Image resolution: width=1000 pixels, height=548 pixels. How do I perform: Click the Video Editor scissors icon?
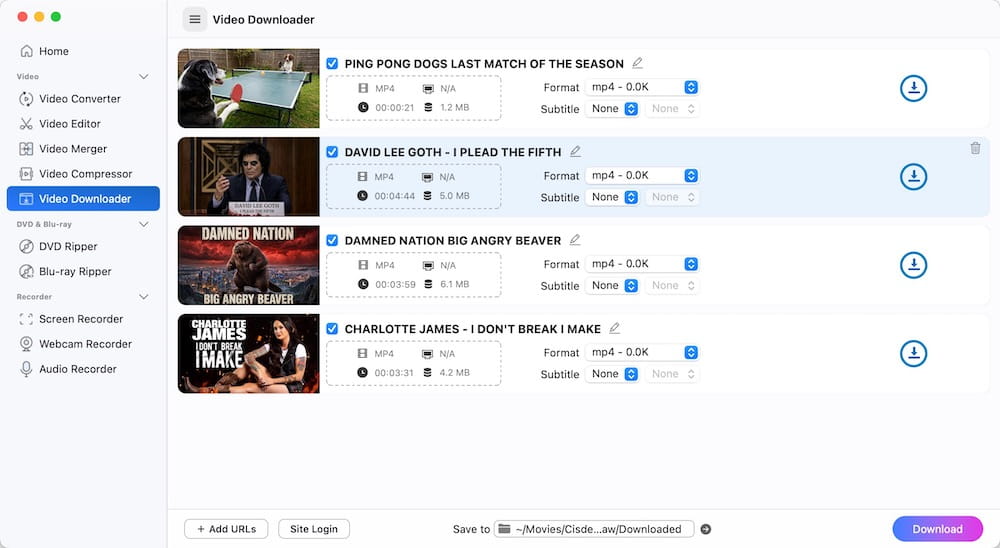(26, 124)
